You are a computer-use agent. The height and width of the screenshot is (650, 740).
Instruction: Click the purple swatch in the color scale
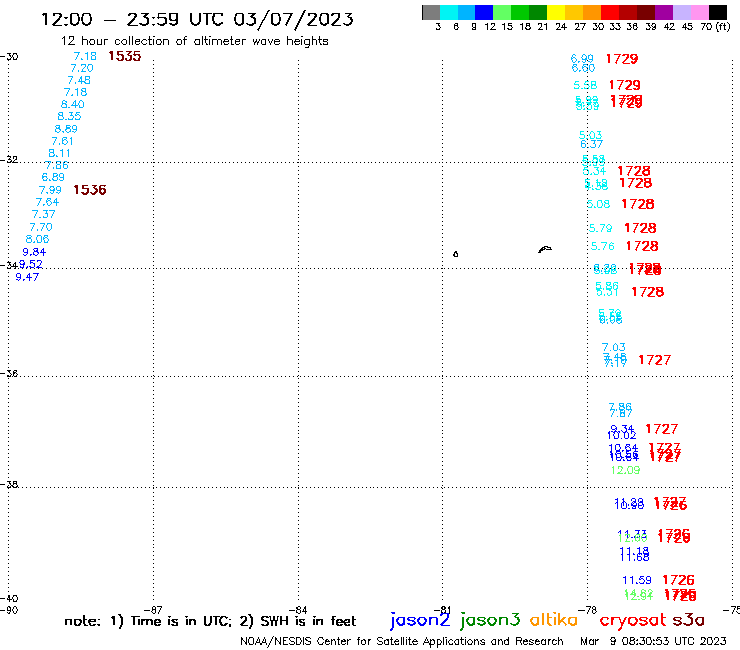coord(664,12)
